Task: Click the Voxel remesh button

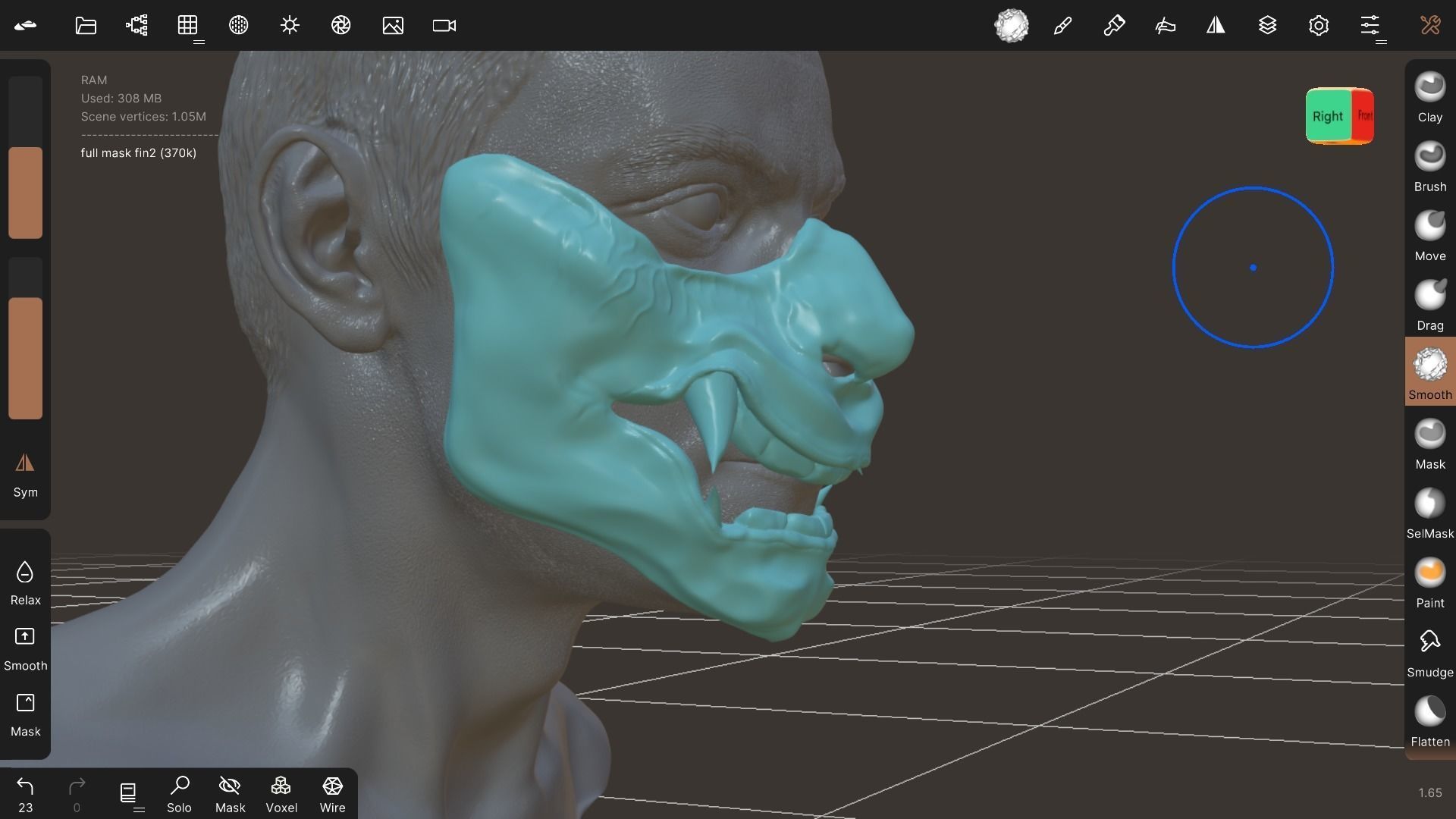Action: 281,792
